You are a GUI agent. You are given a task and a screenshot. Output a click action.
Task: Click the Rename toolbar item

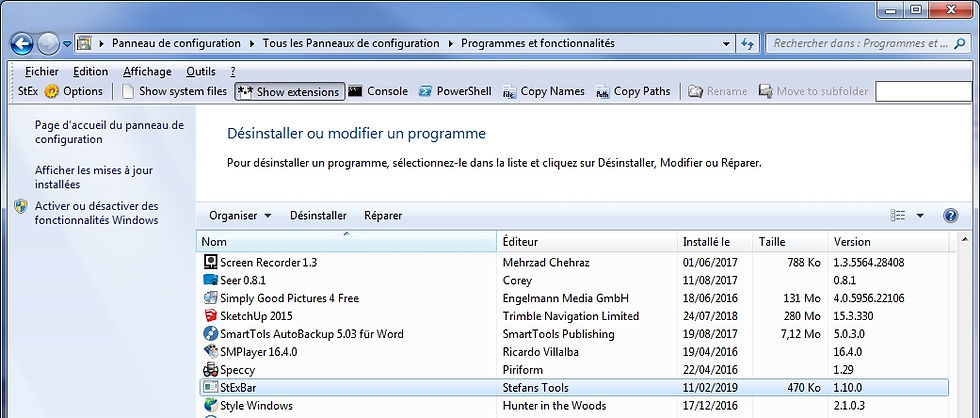click(718, 91)
